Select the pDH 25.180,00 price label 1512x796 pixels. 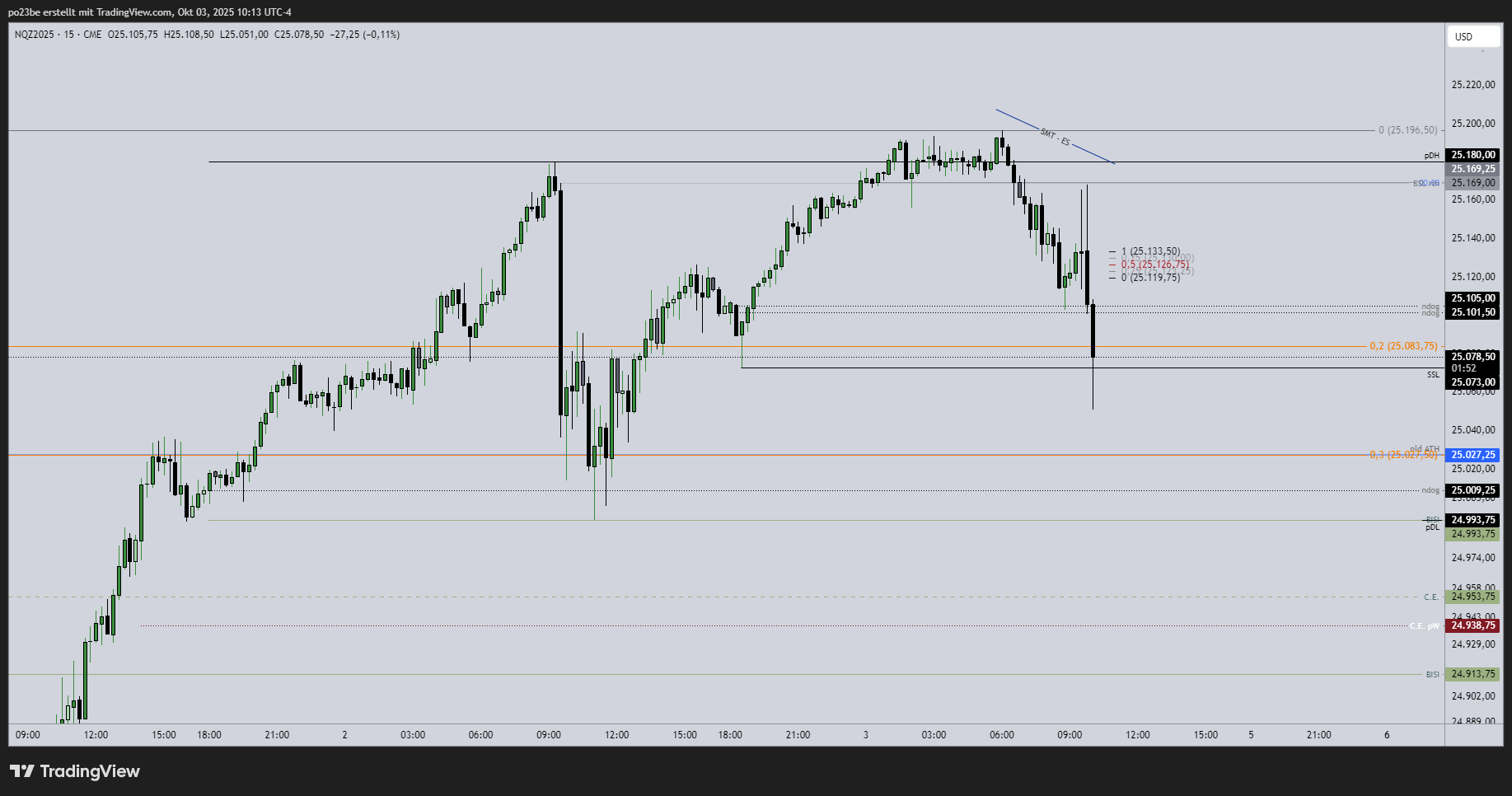(x=1472, y=155)
